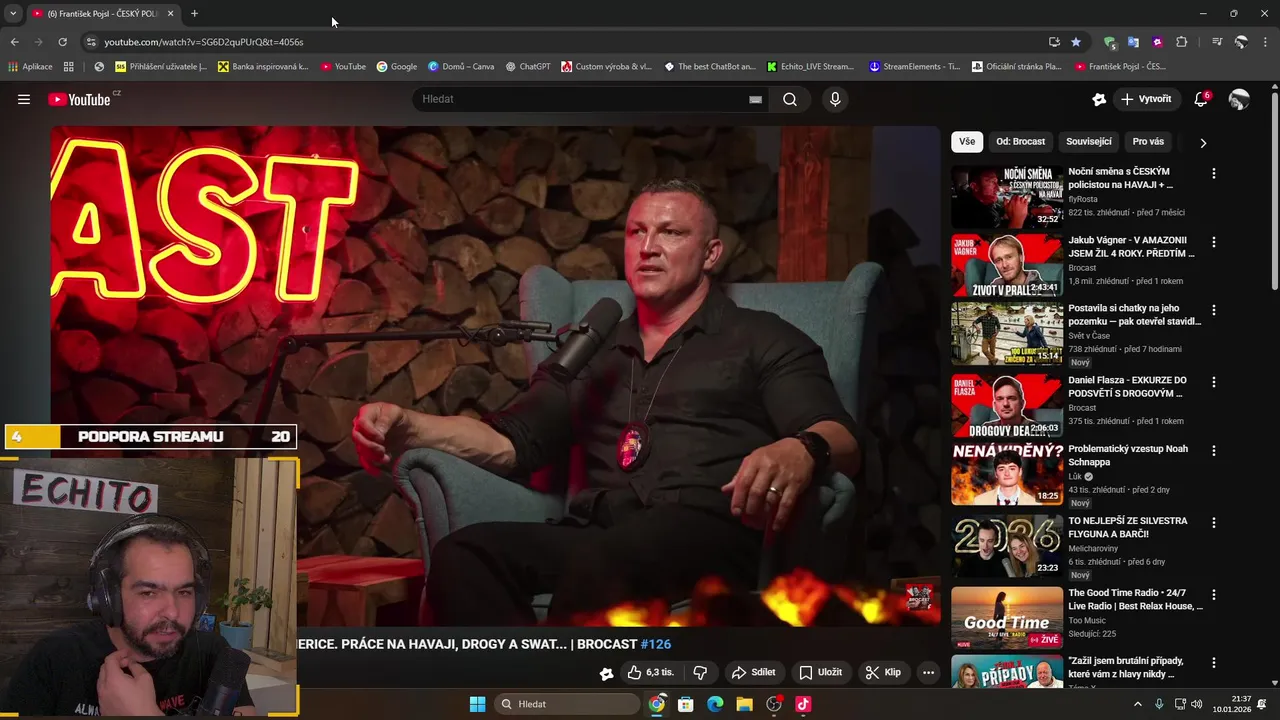Image resolution: width=1280 pixels, height=720 pixels.
Task: Click the Vytvořit create button
Action: 1146,99
